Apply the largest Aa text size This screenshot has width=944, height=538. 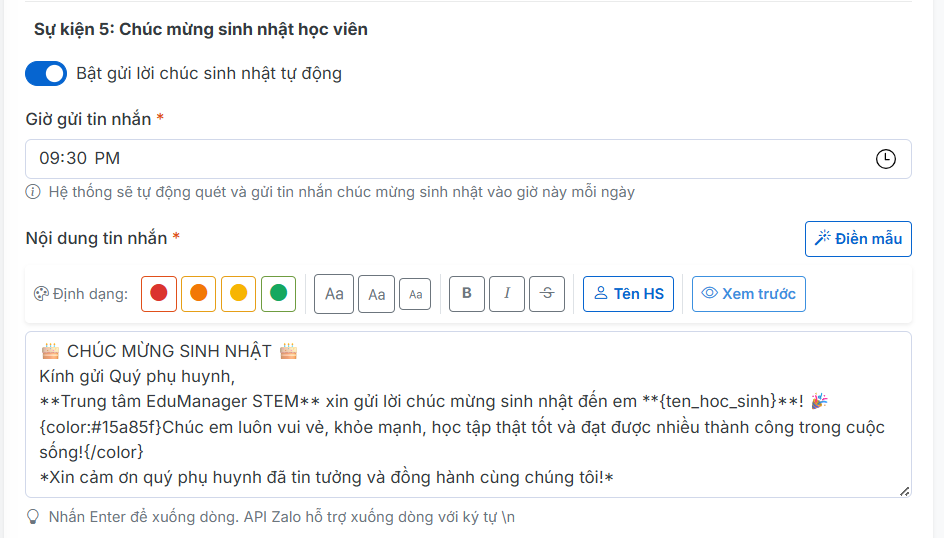334,294
